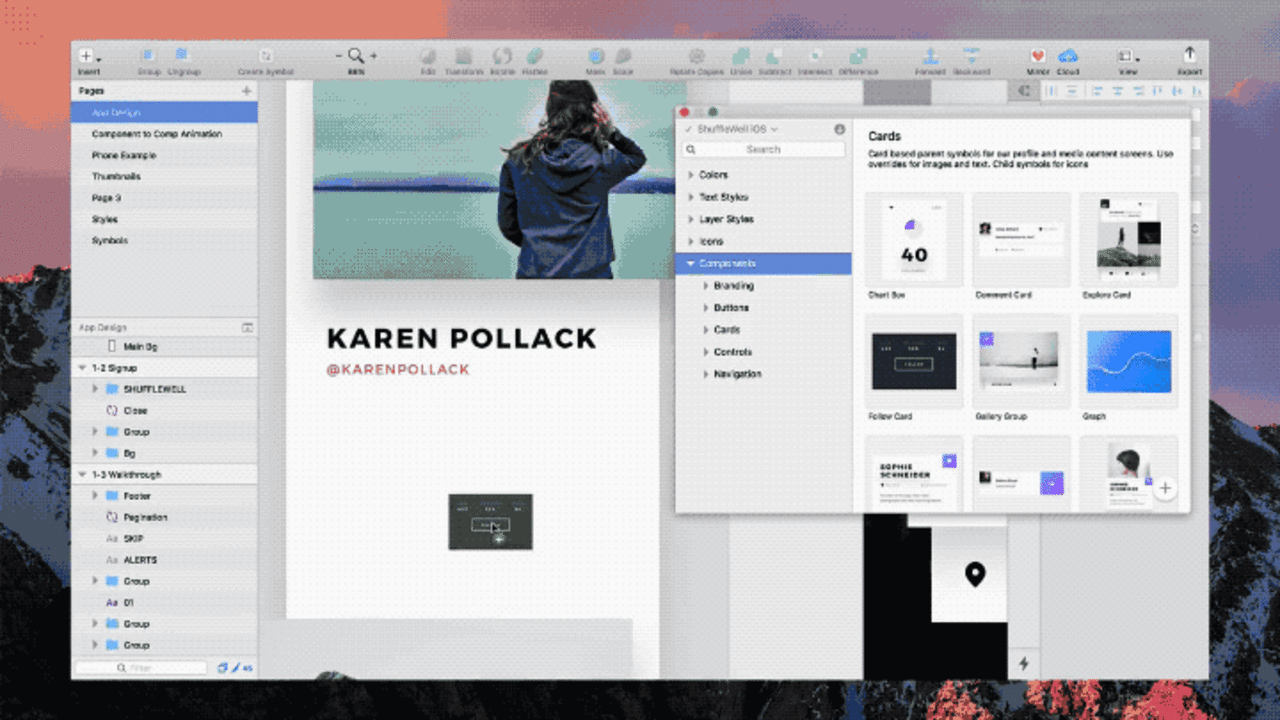Send selection Backward via toolbar

pyautogui.click(x=969, y=57)
